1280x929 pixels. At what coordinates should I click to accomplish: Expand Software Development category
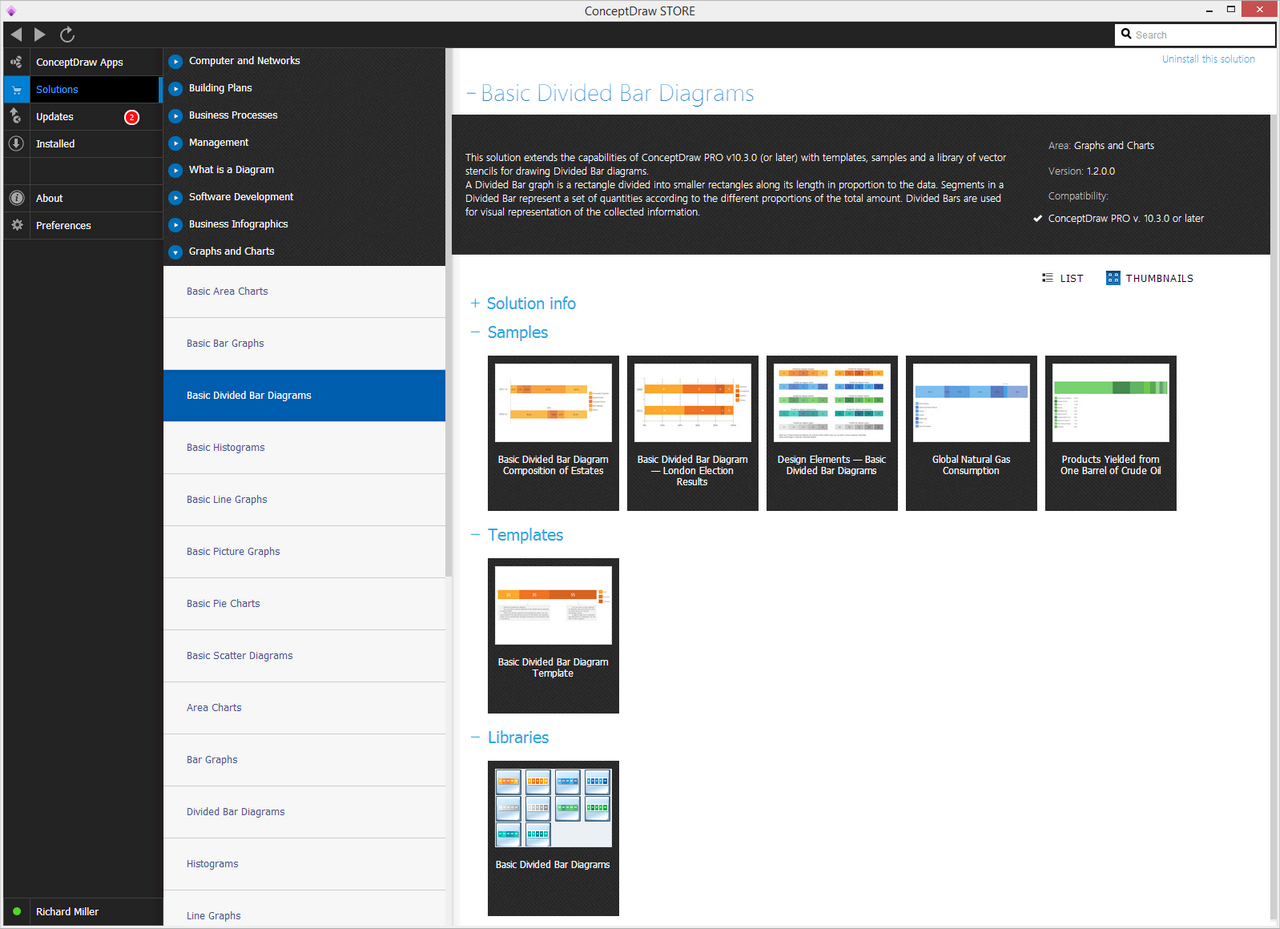[x=176, y=197]
